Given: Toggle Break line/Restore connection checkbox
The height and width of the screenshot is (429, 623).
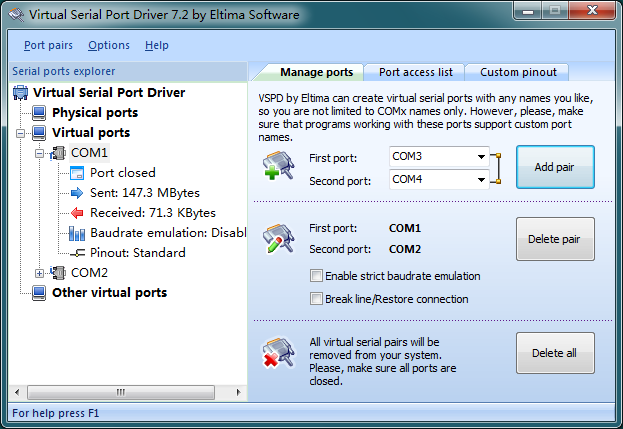Looking at the screenshot, I should click(x=316, y=299).
